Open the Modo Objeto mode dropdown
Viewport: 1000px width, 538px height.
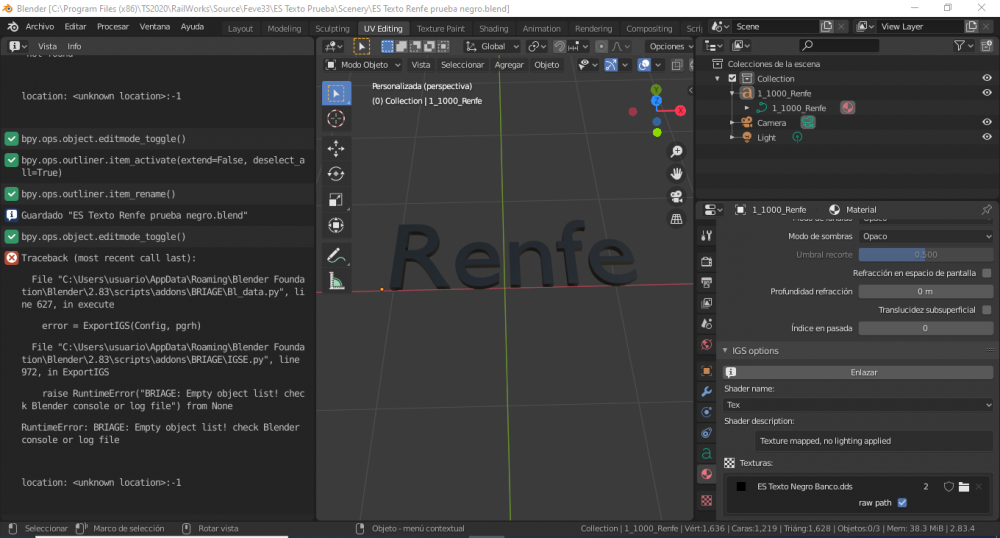coord(363,65)
